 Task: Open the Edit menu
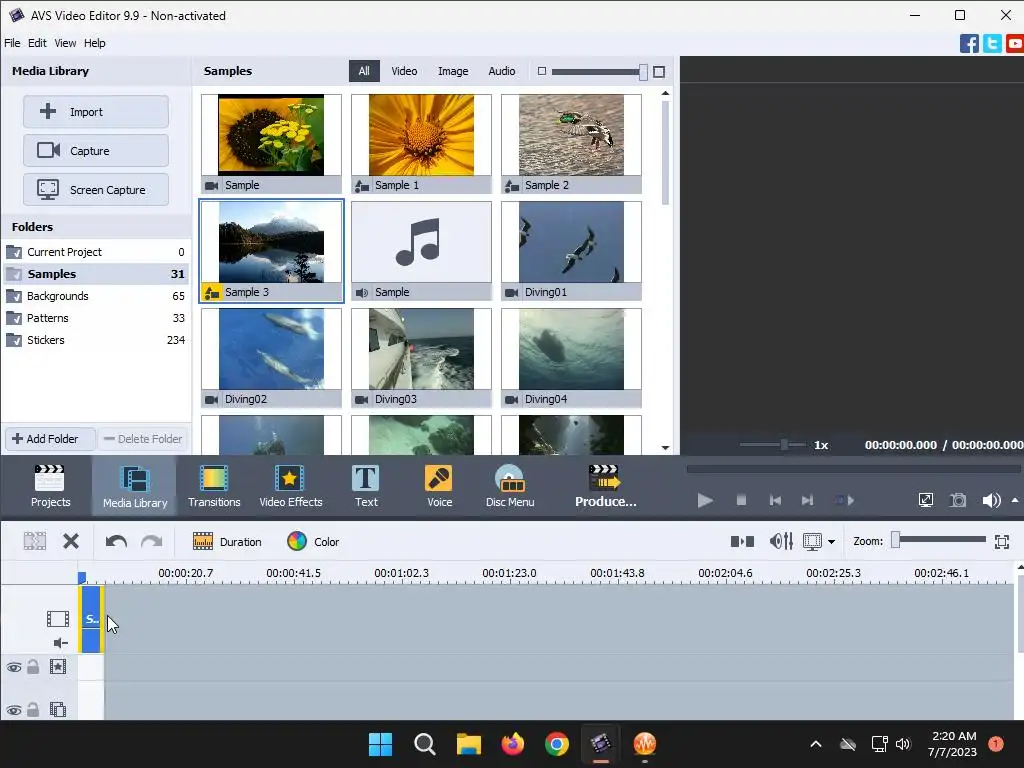[37, 43]
